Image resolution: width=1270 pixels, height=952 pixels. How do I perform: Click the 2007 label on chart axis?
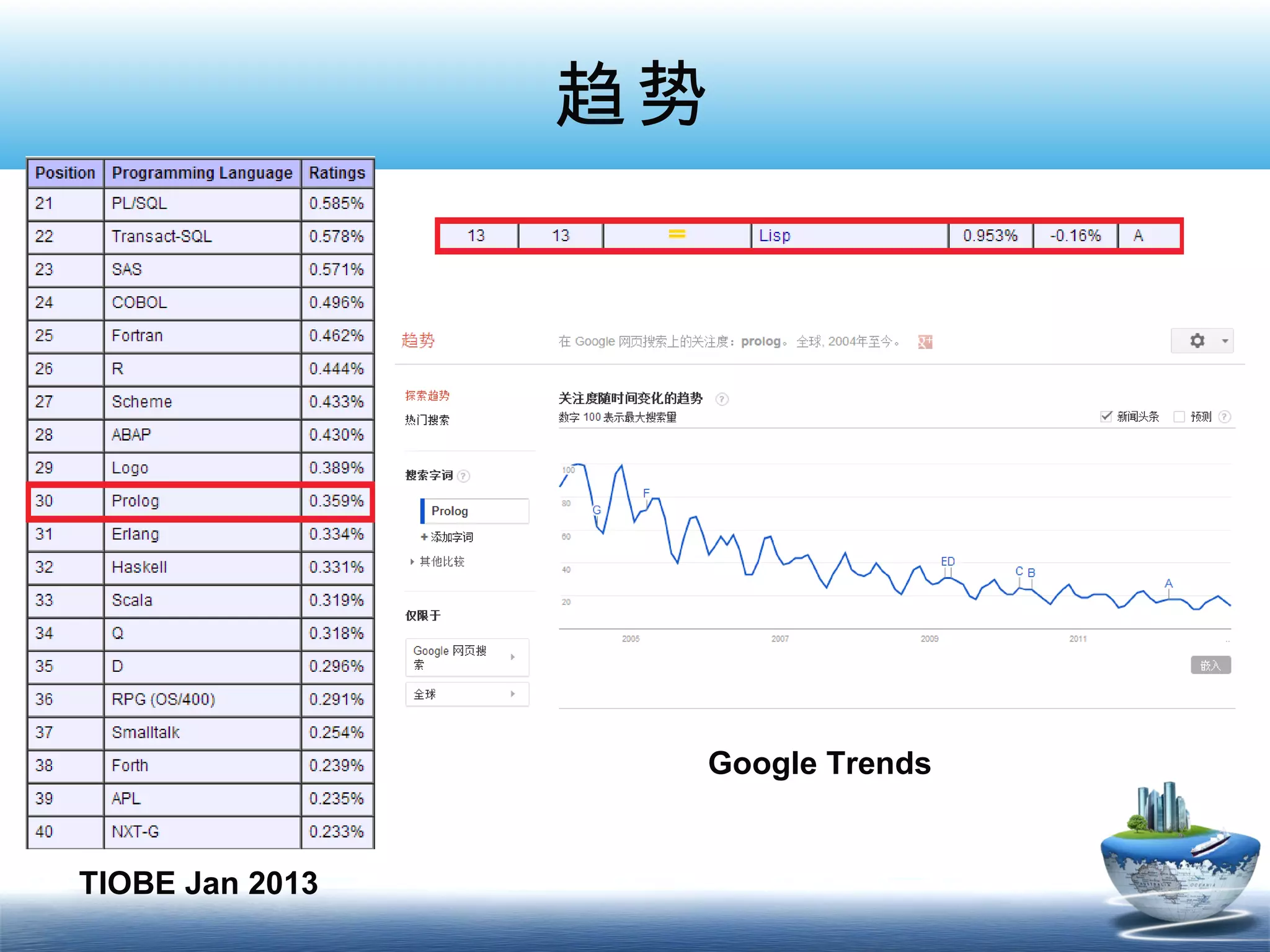(x=780, y=639)
